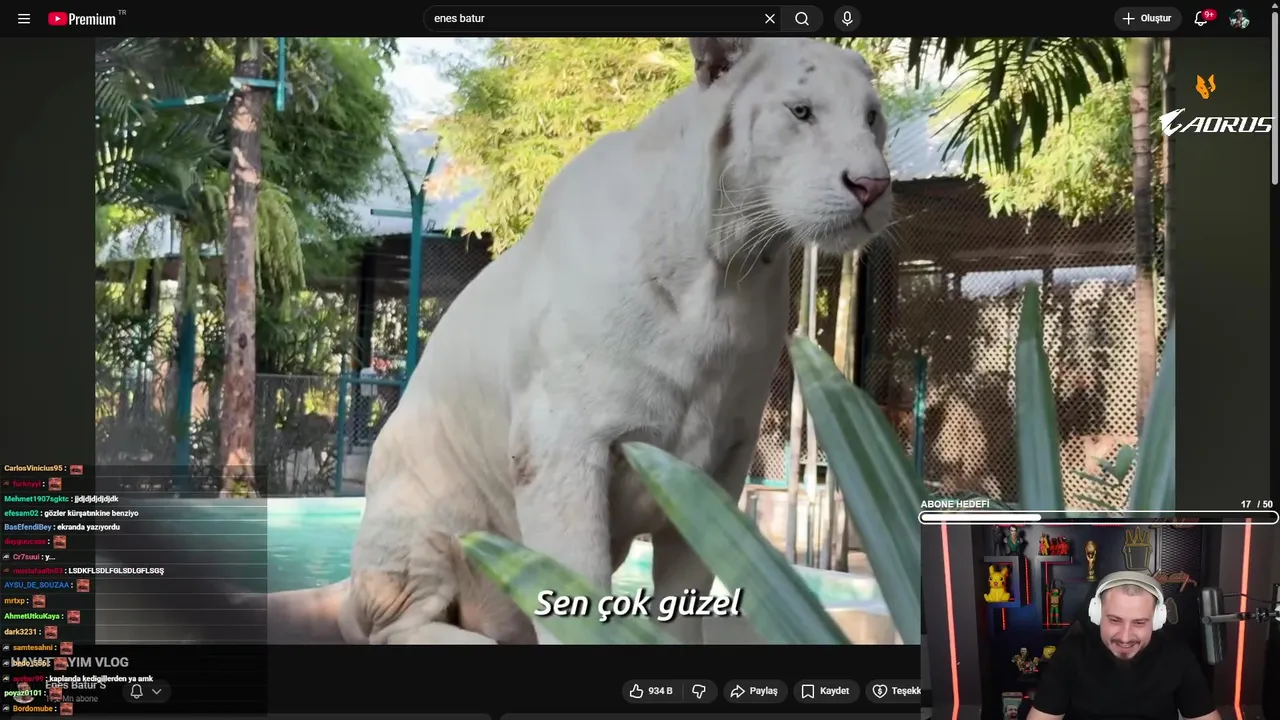Click chat user Cr7suui
Screen dimensions: 1280x720
(x=25, y=556)
